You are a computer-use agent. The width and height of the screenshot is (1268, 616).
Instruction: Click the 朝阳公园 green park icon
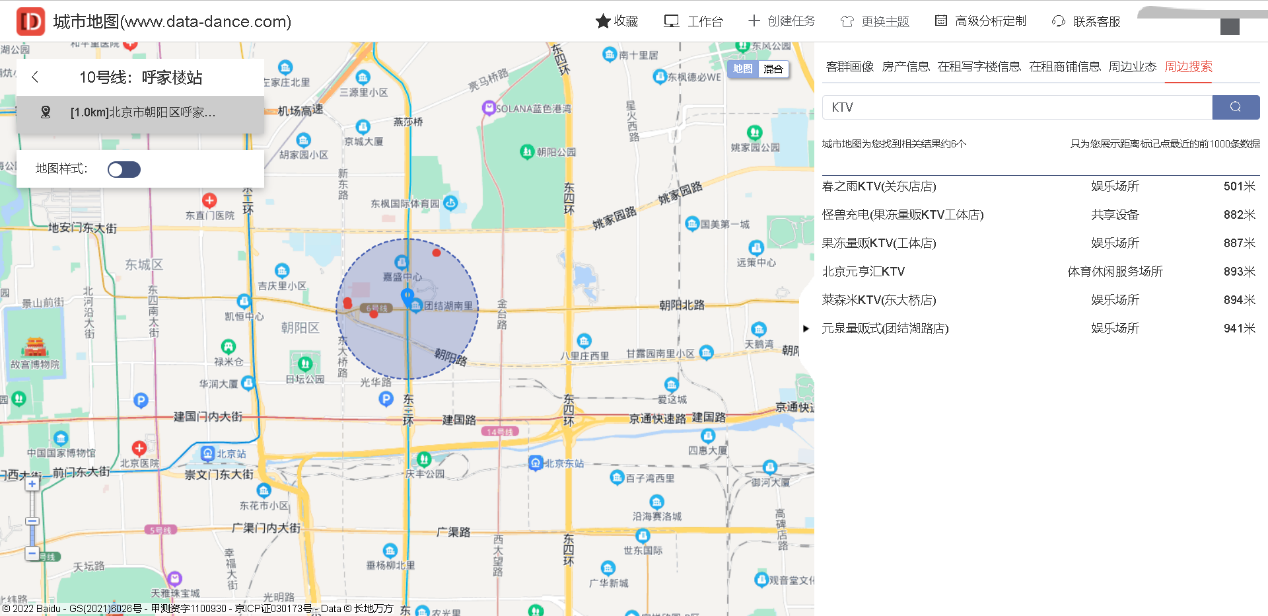point(527,151)
